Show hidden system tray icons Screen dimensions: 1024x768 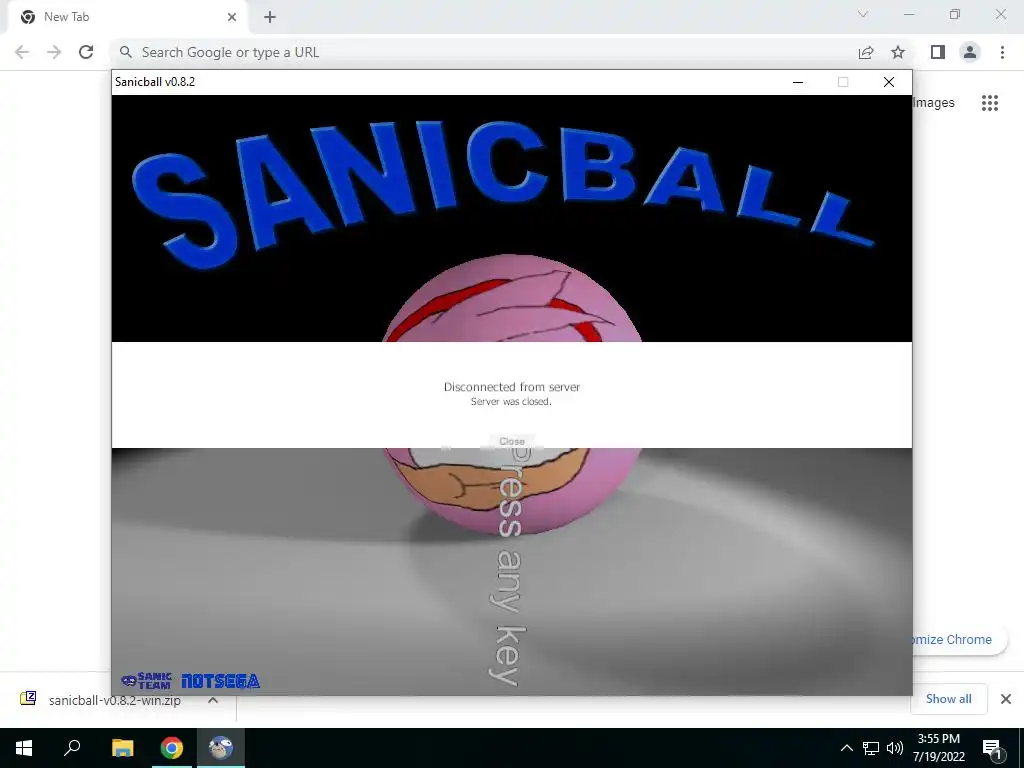click(846, 748)
